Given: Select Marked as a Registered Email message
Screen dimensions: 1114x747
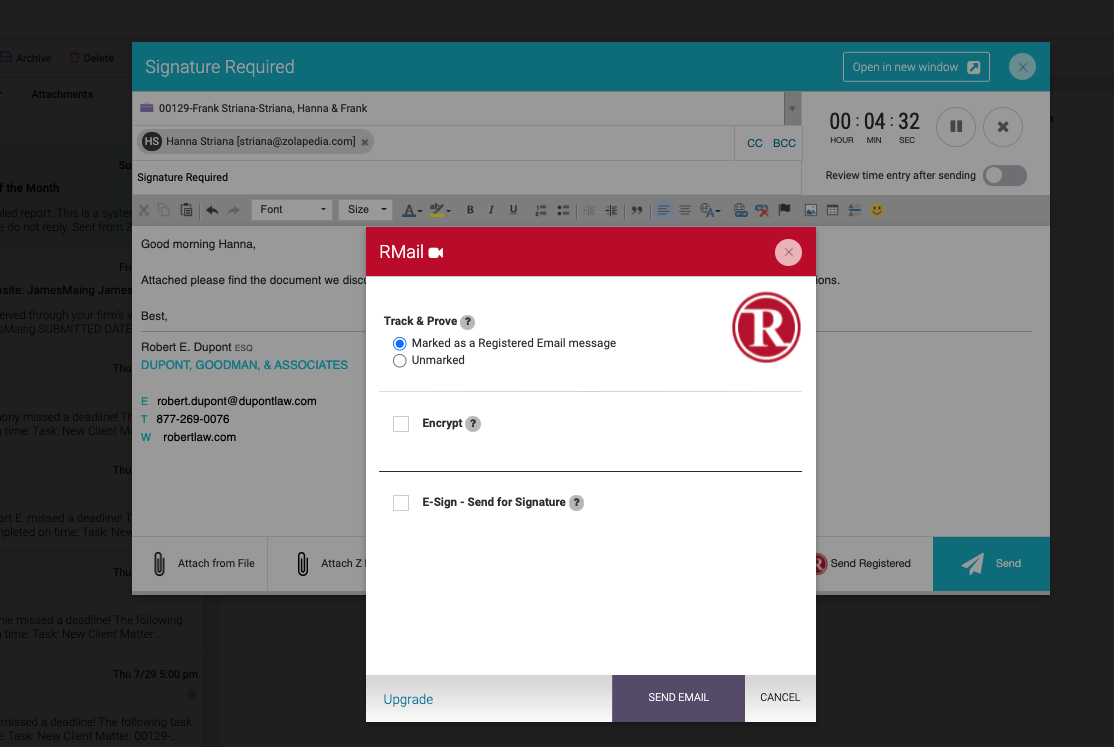Looking at the screenshot, I should click(400, 343).
